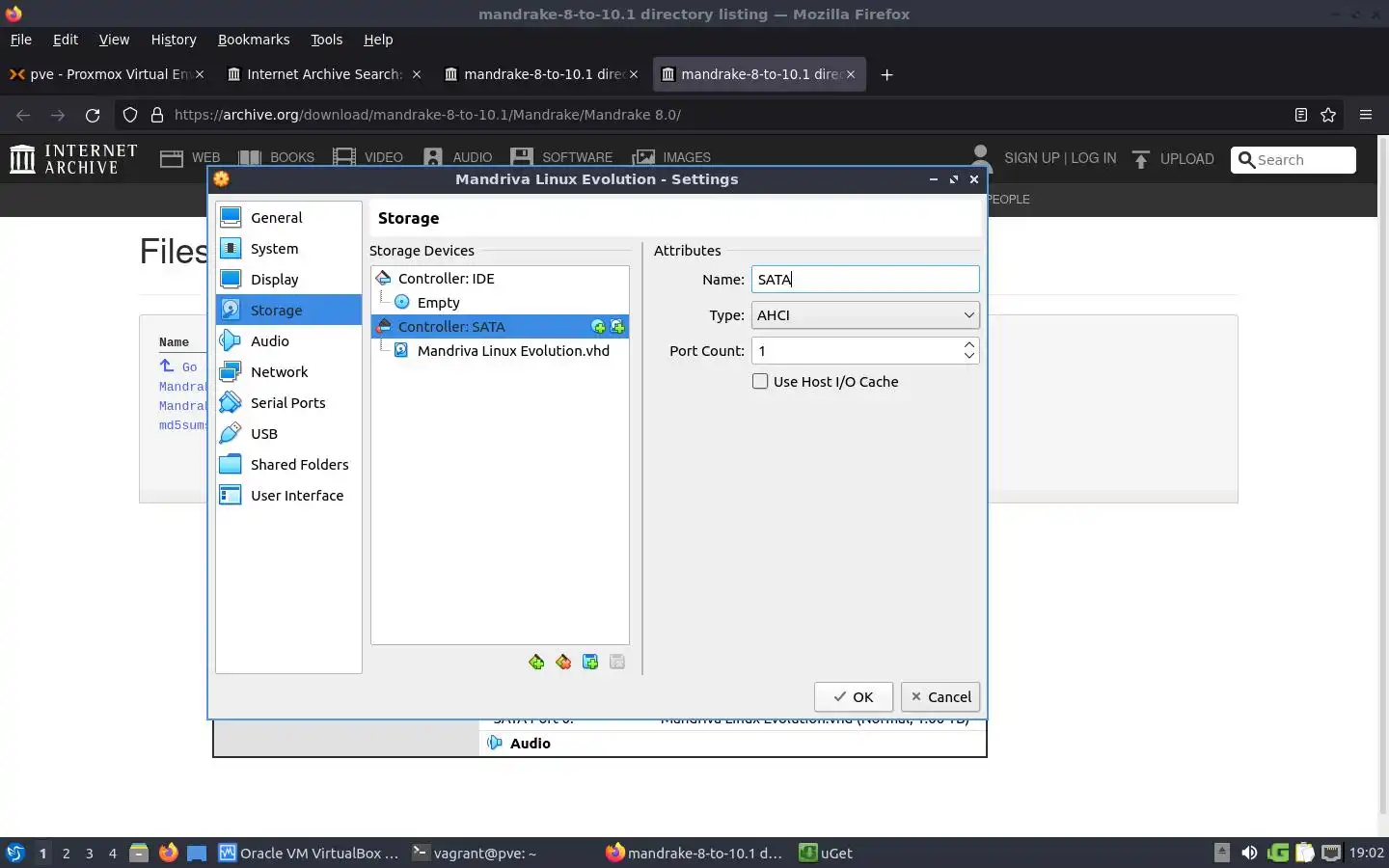Viewport: 1389px width, 868px height.
Task: Click Add Attachment icon below device list
Action: (590, 662)
